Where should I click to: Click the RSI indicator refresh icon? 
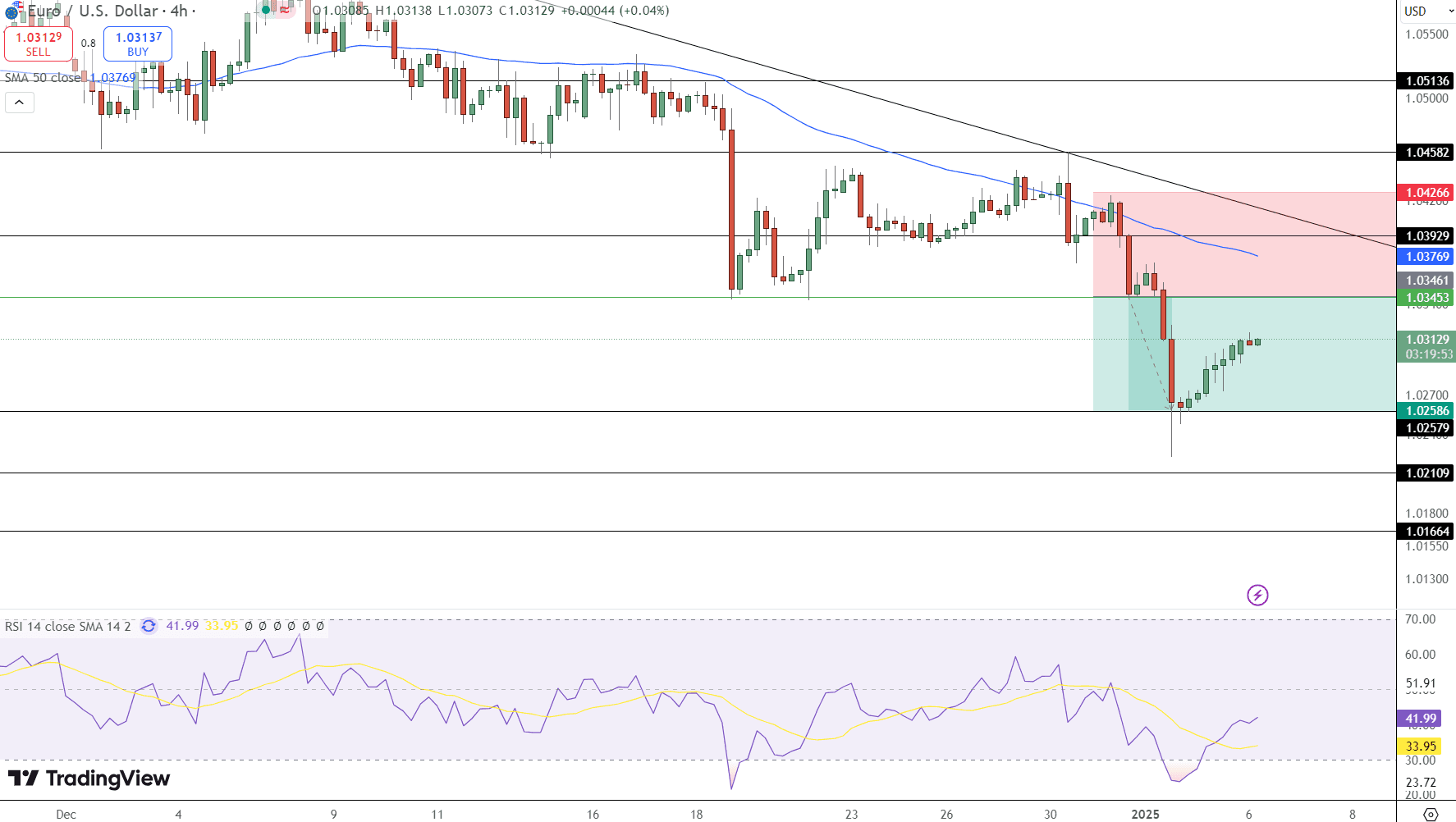(149, 626)
